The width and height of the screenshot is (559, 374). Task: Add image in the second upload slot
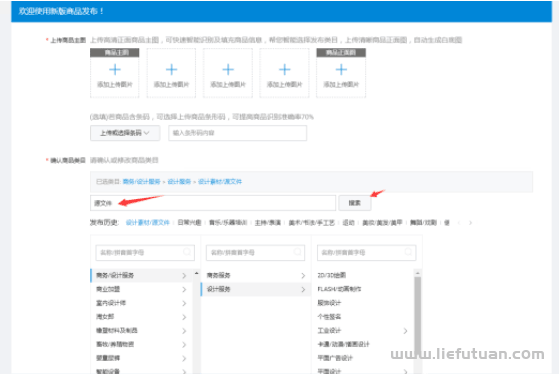pos(171,73)
